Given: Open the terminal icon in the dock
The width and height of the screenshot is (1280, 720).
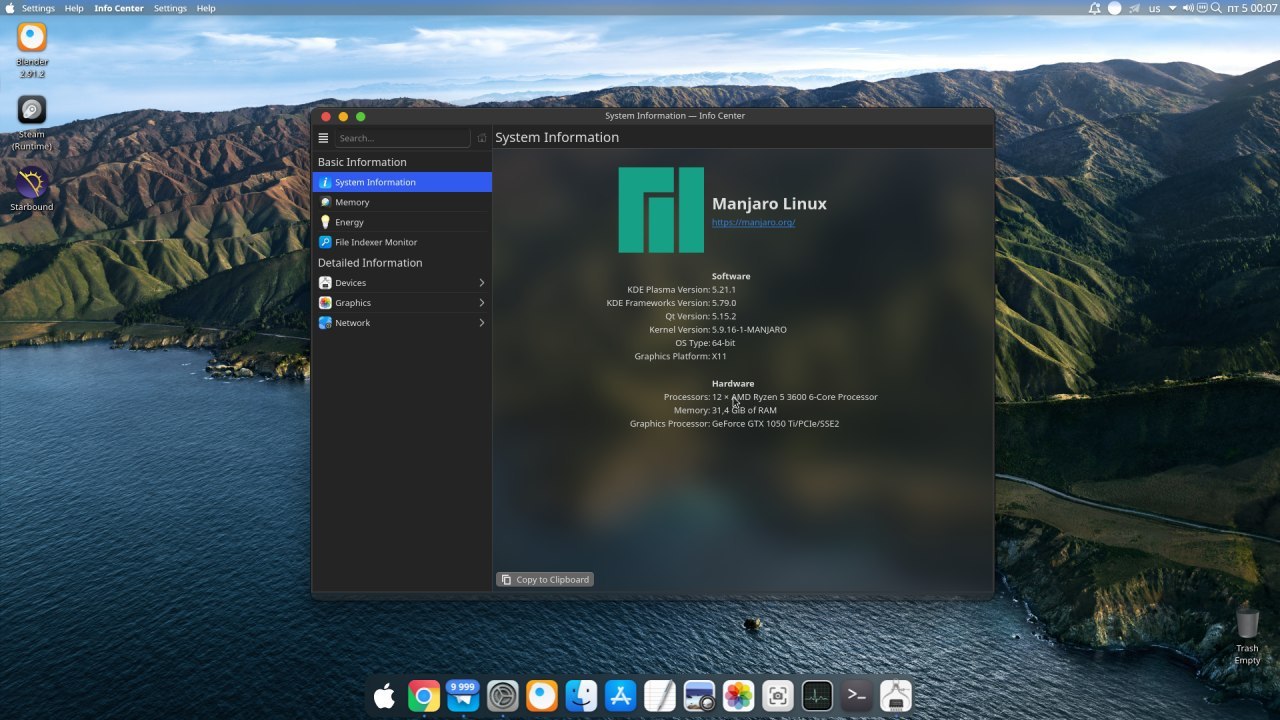Looking at the screenshot, I should click(x=856, y=696).
